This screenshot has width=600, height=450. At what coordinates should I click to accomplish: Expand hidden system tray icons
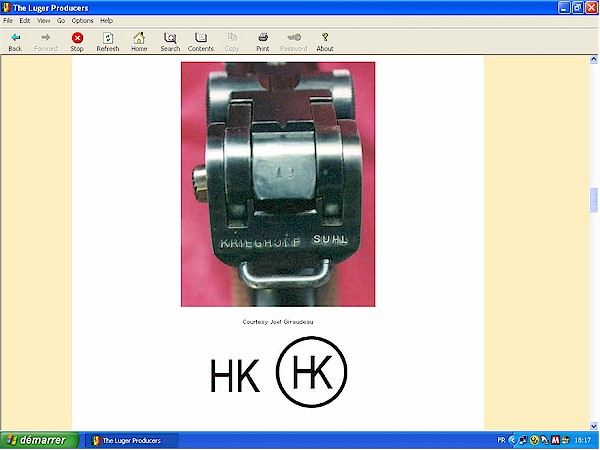tap(513, 440)
